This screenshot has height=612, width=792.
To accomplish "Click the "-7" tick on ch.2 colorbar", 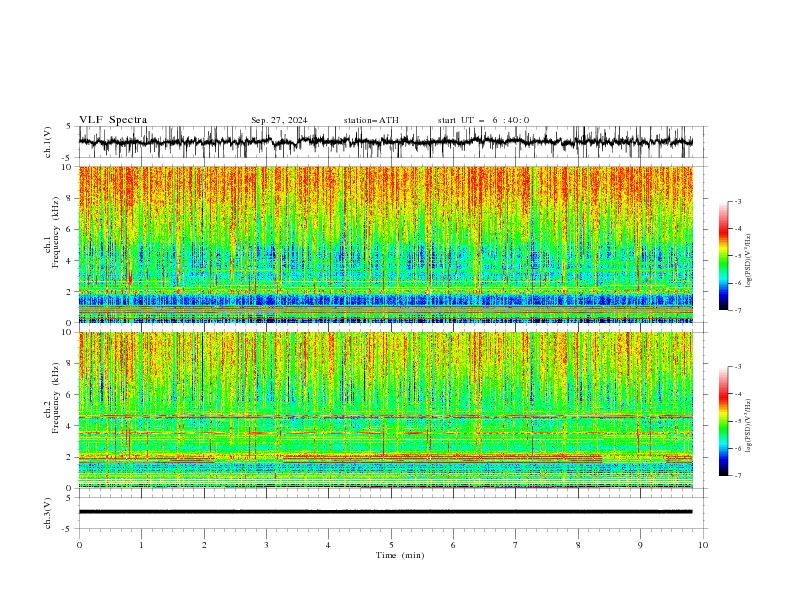I will (738, 476).
